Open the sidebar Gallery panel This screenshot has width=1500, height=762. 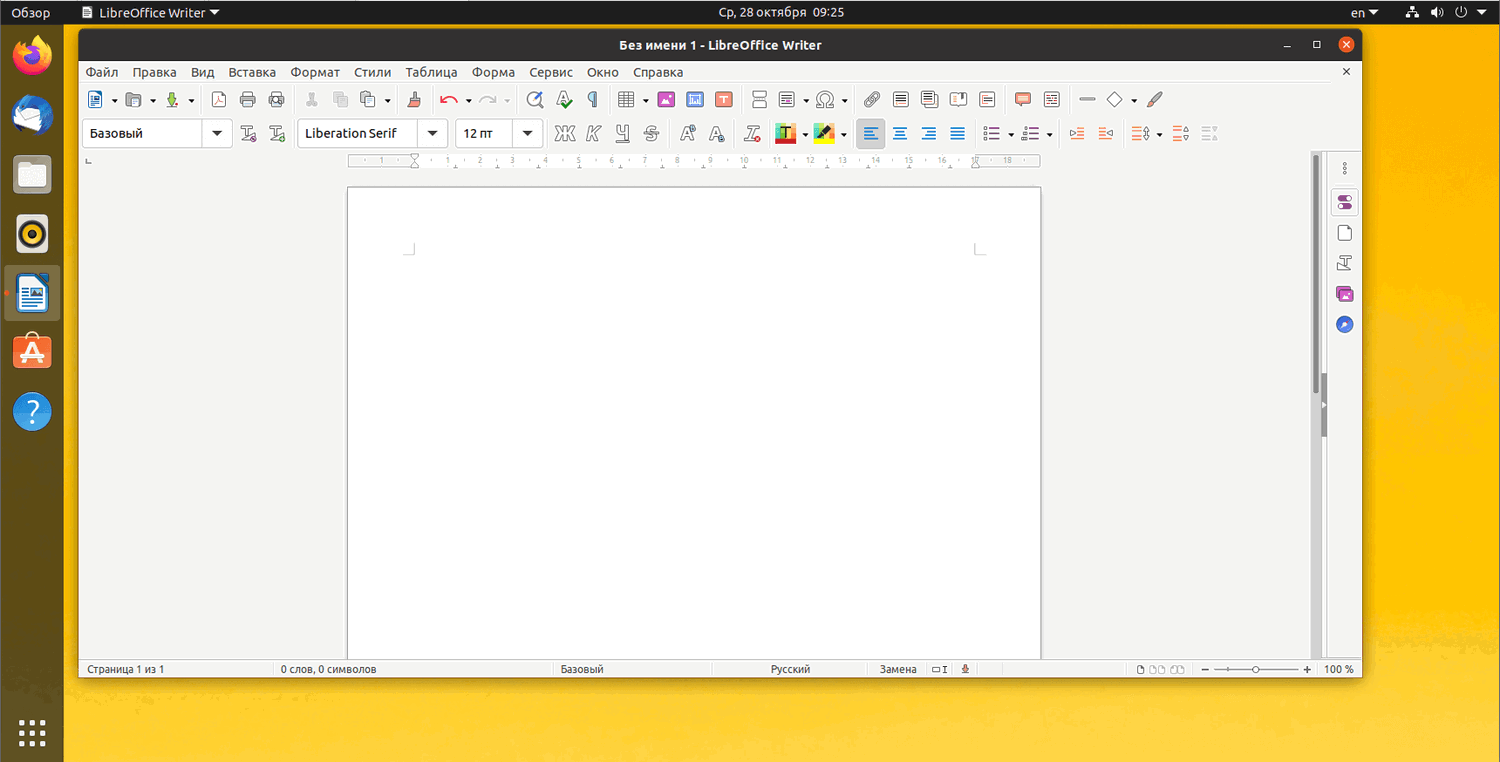click(x=1344, y=294)
